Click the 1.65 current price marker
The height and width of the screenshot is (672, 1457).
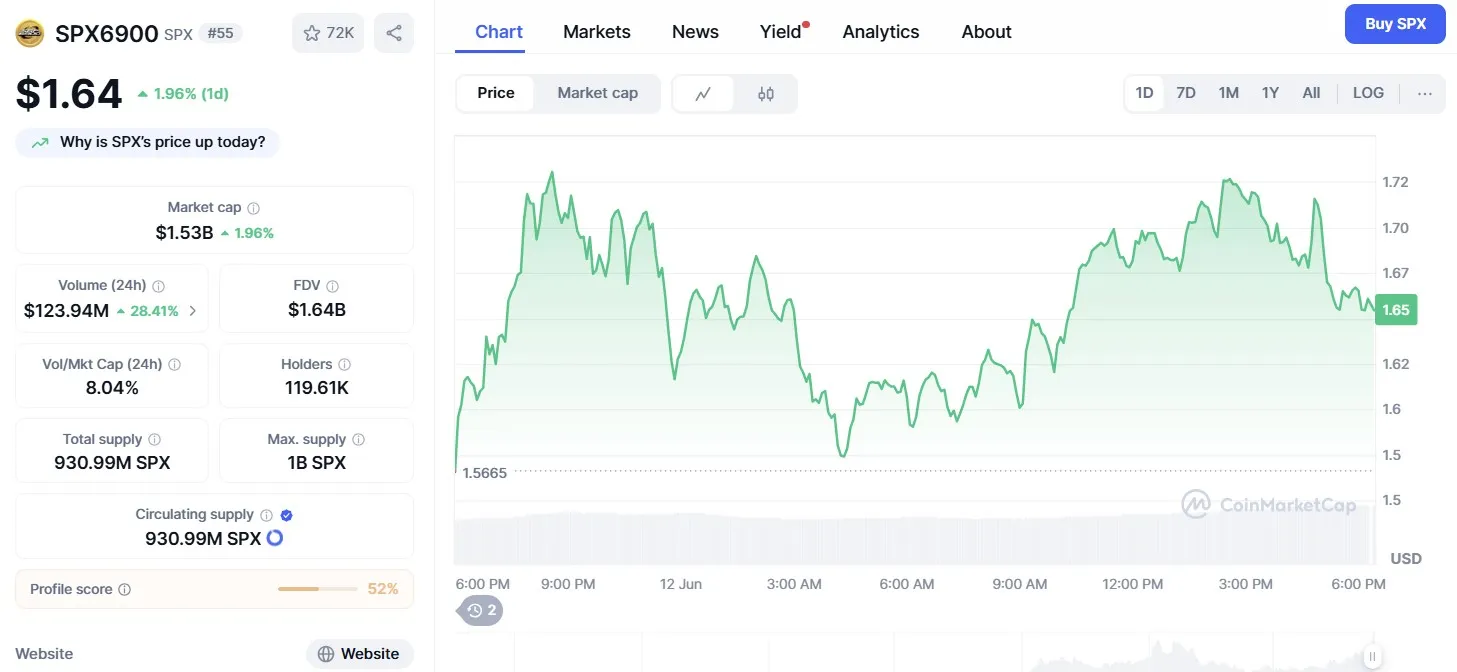pos(1396,310)
